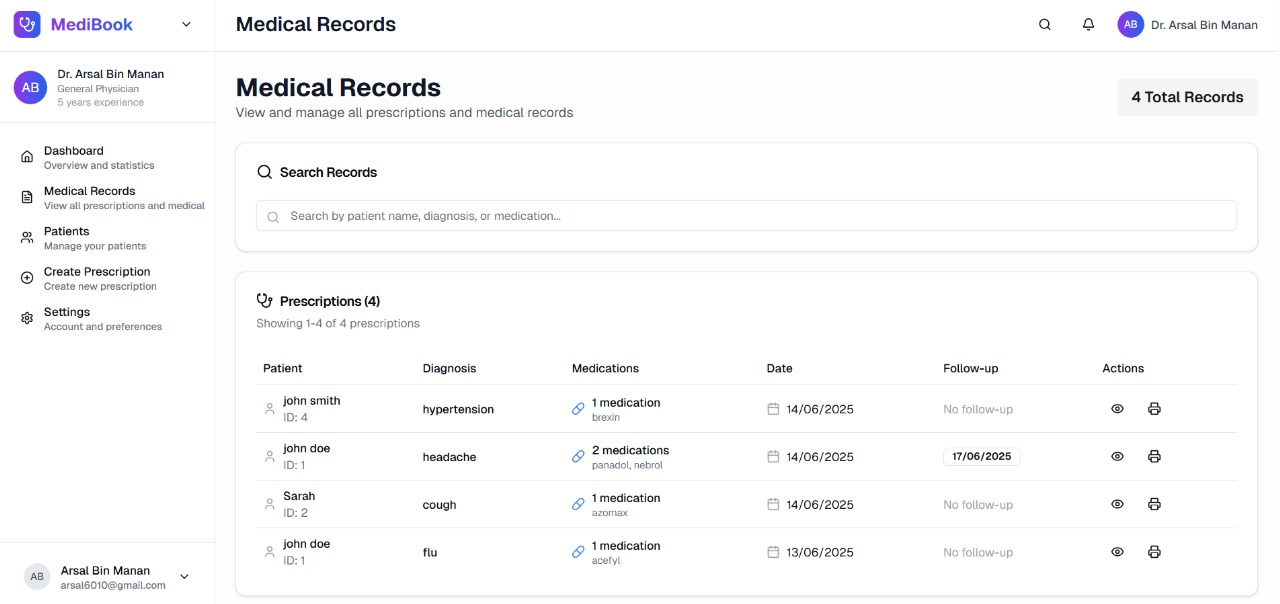Image resolution: width=1280 pixels, height=604 pixels.
Task: View john smith's hypertension record via eye icon
Action: point(1118,409)
